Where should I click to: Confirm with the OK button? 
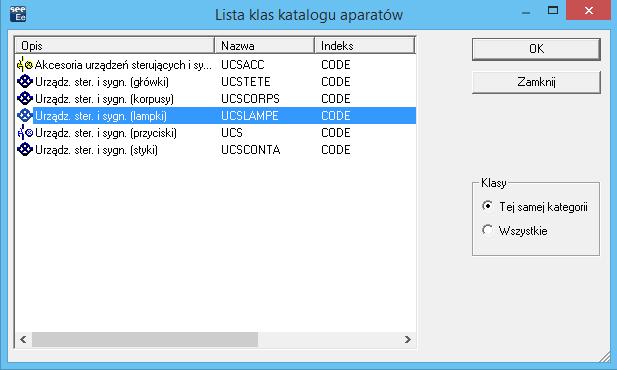click(536, 49)
